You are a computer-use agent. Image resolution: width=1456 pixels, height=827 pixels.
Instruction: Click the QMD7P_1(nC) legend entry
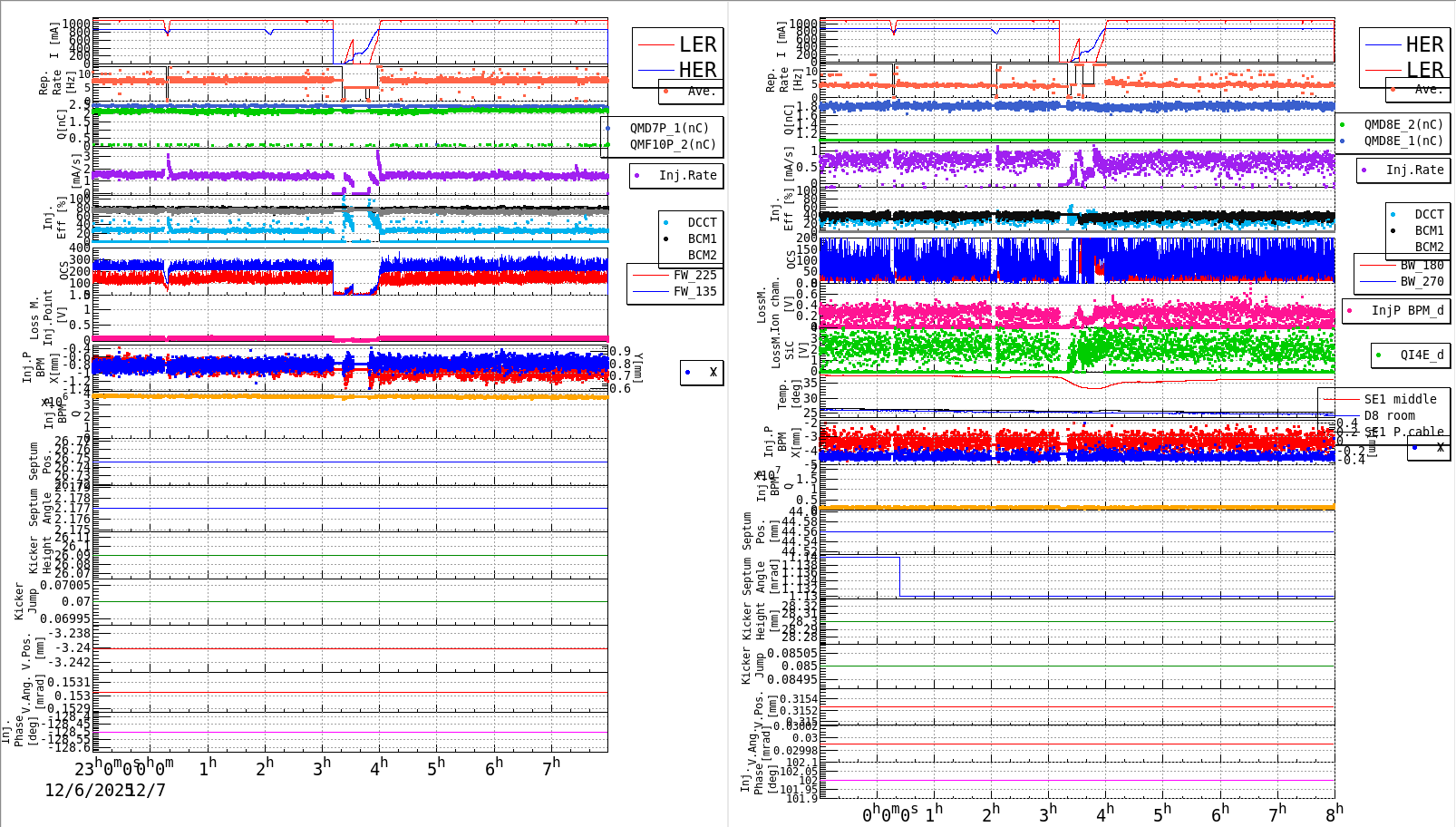pos(669,128)
